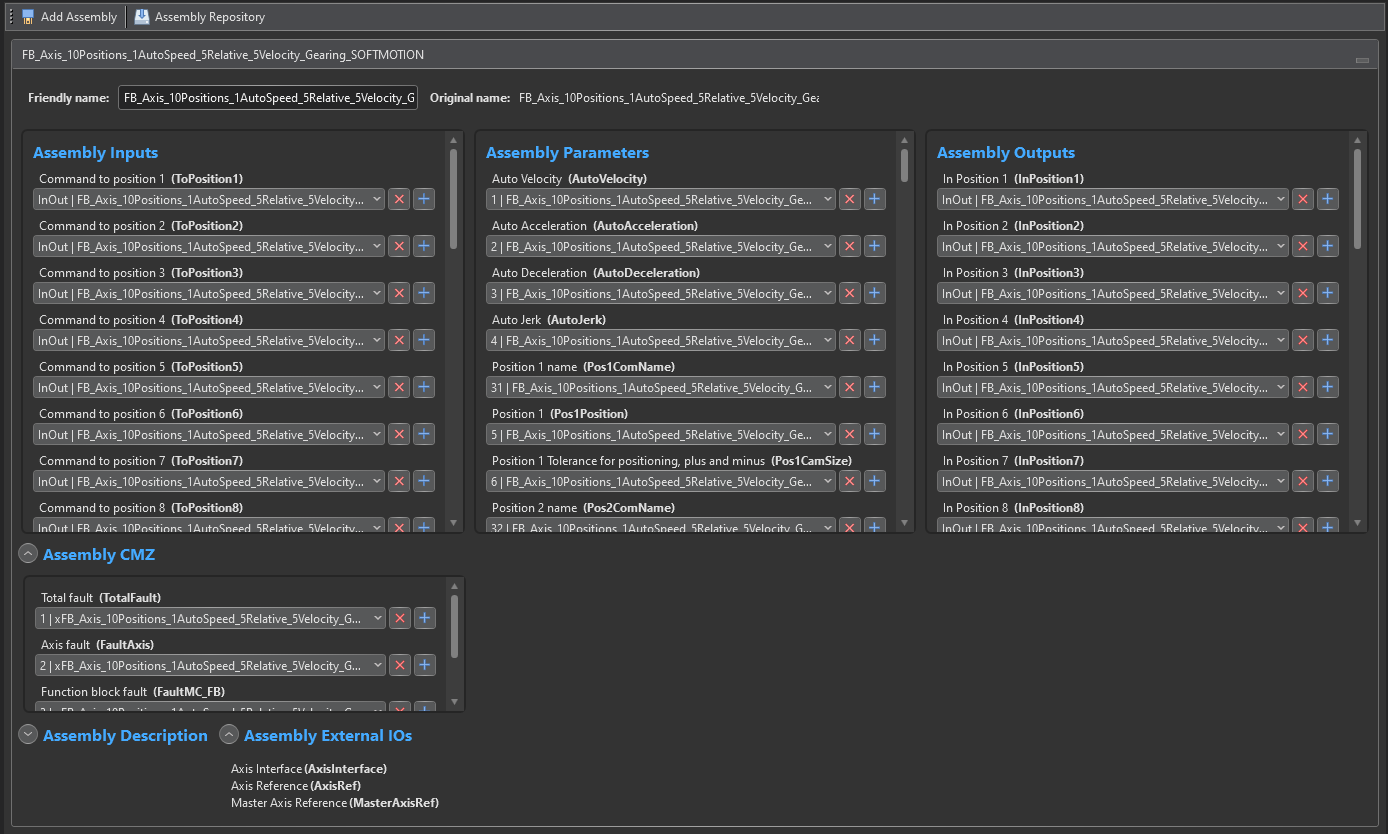Add a mapping for InPosition1 with the plus icon
The width and height of the screenshot is (1388, 834).
pos(1328,199)
